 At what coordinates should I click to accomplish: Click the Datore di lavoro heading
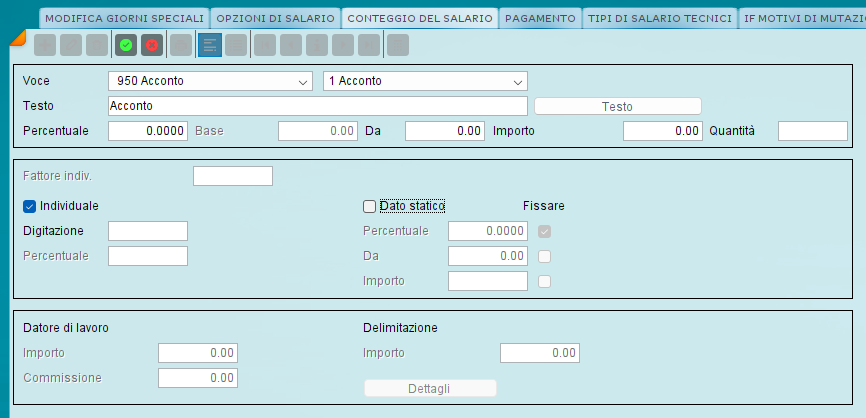66,328
